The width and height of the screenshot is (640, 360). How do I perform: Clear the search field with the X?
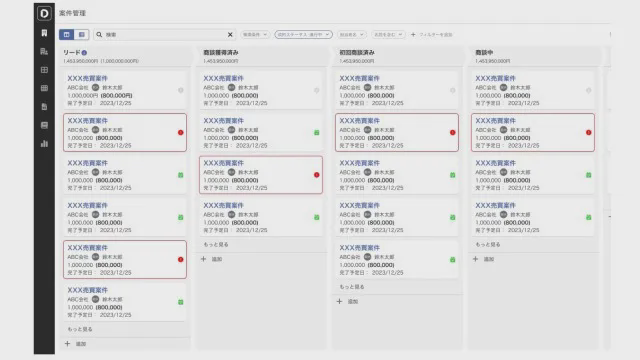pos(230,35)
